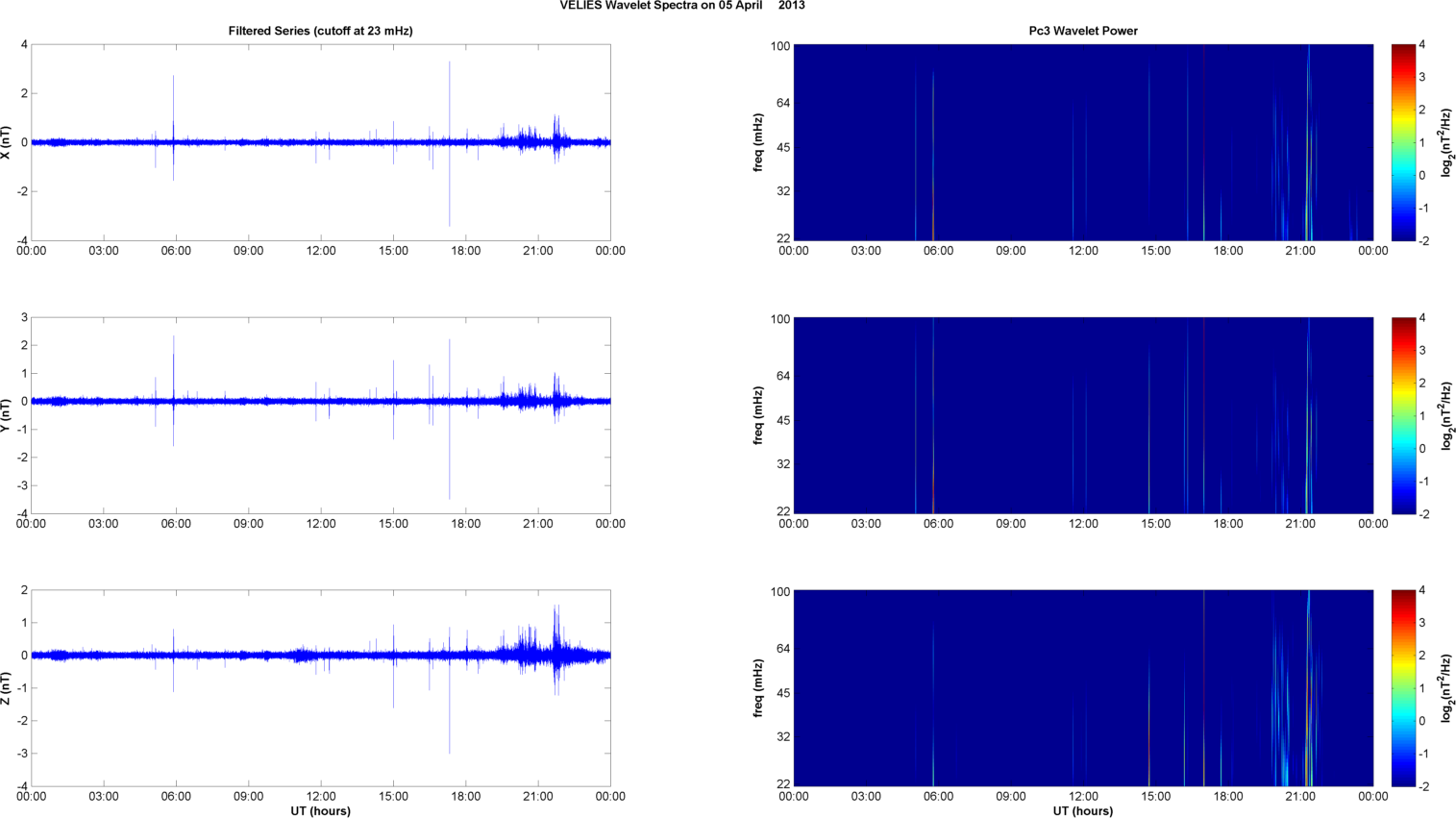The width and height of the screenshot is (1456, 818).
Task: Click the tallest spike in X series near 17:20
Action: point(449,144)
